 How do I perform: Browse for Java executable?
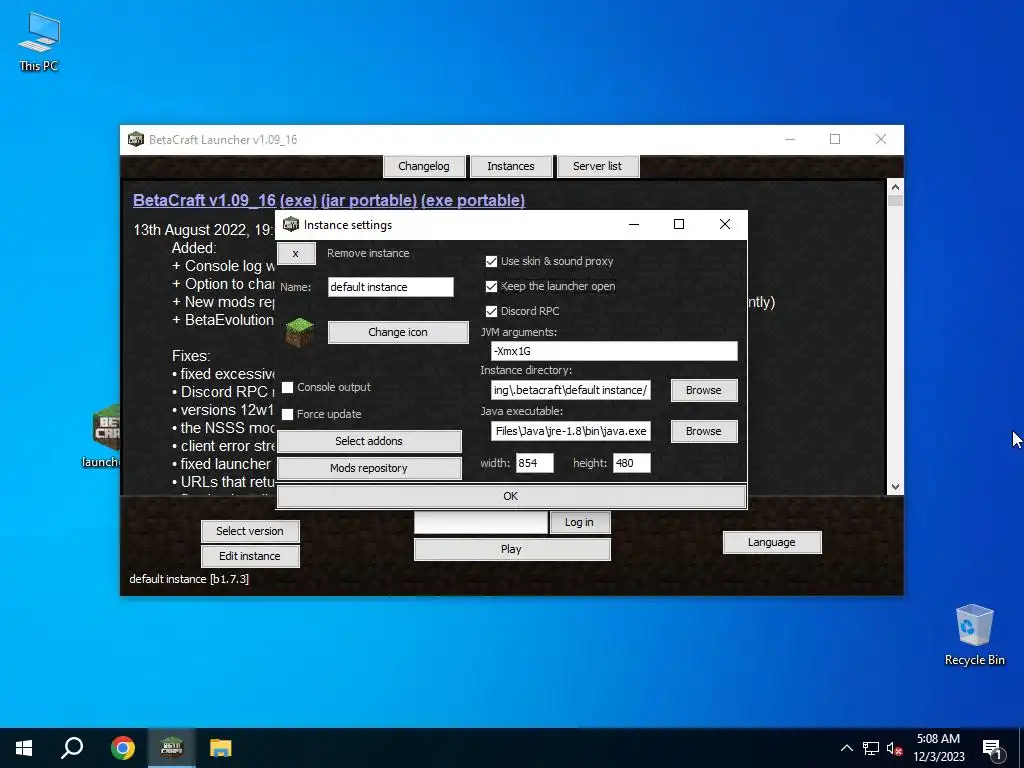coord(703,431)
